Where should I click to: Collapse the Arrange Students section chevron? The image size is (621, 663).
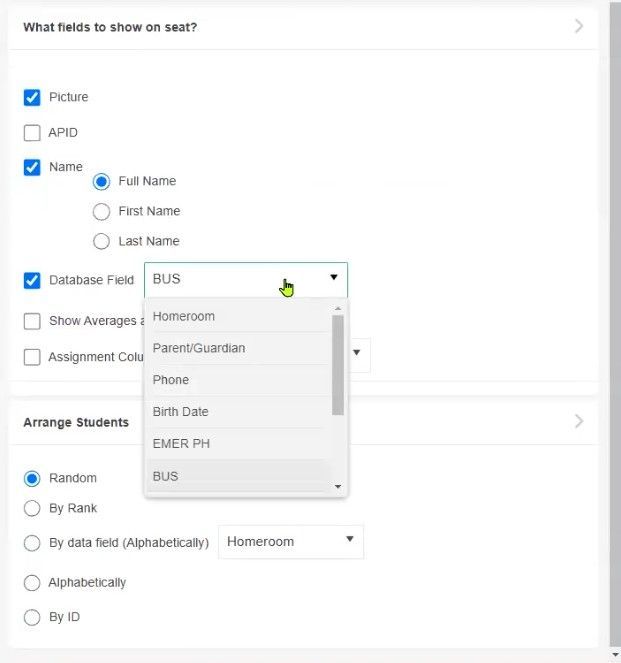click(x=579, y=421)
